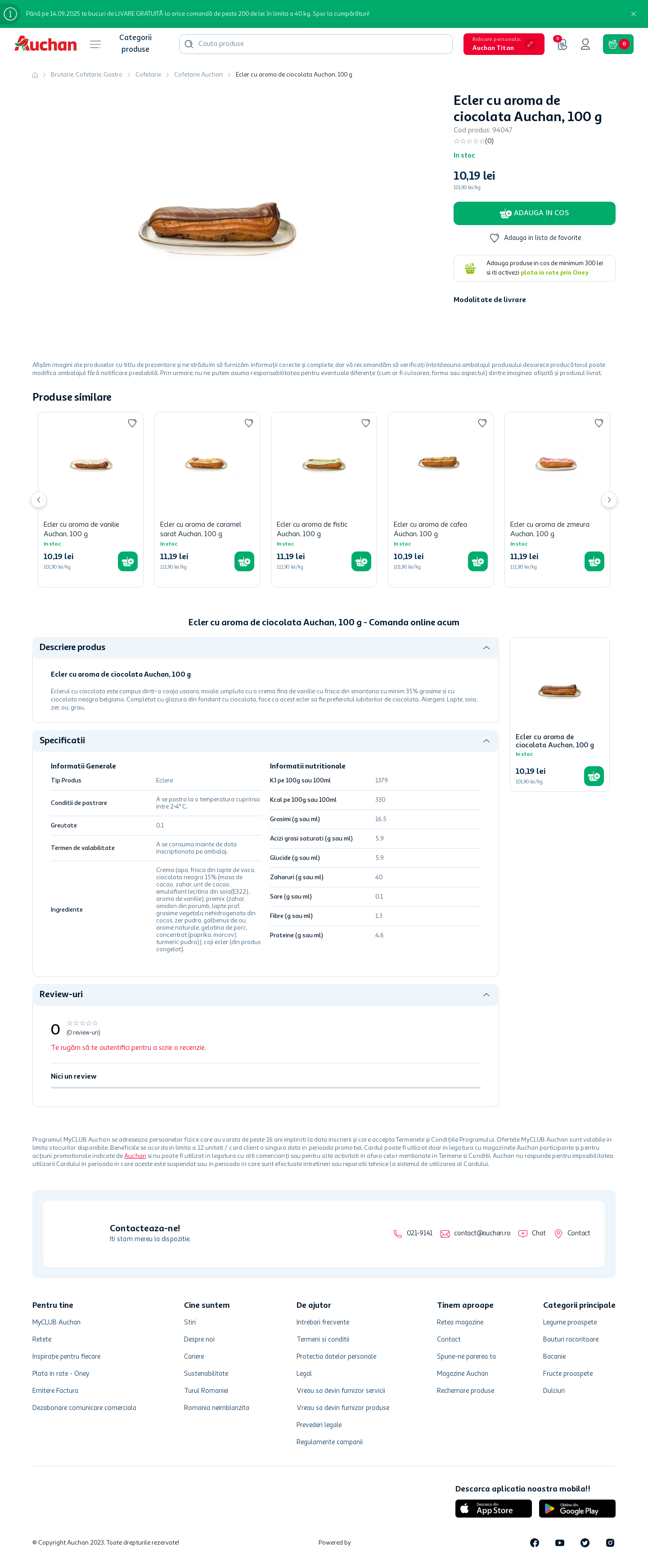Close the free delivery announcement banner
This screenshot has width=648, height=1568.
(x=634, y=14)
